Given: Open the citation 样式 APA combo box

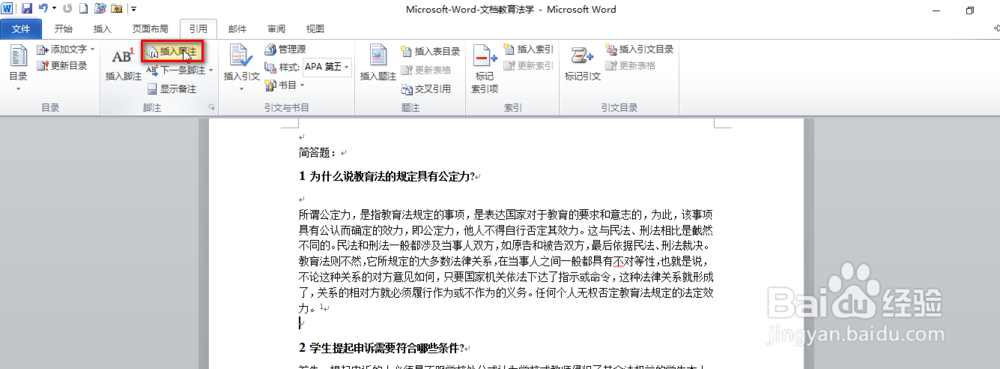Looking at the screenshot, I should [x=327, y=67].
